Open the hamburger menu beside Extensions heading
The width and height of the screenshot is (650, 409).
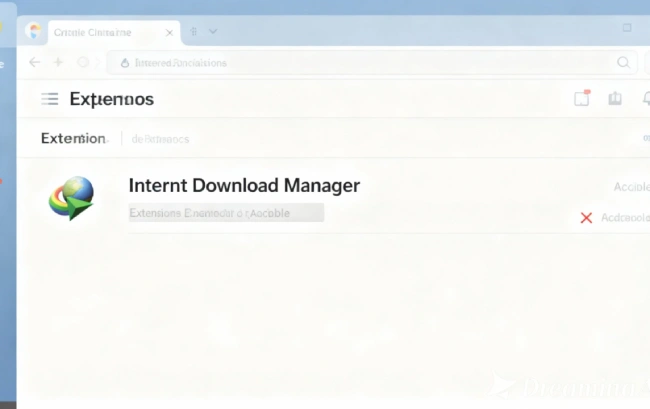(50, 99)
